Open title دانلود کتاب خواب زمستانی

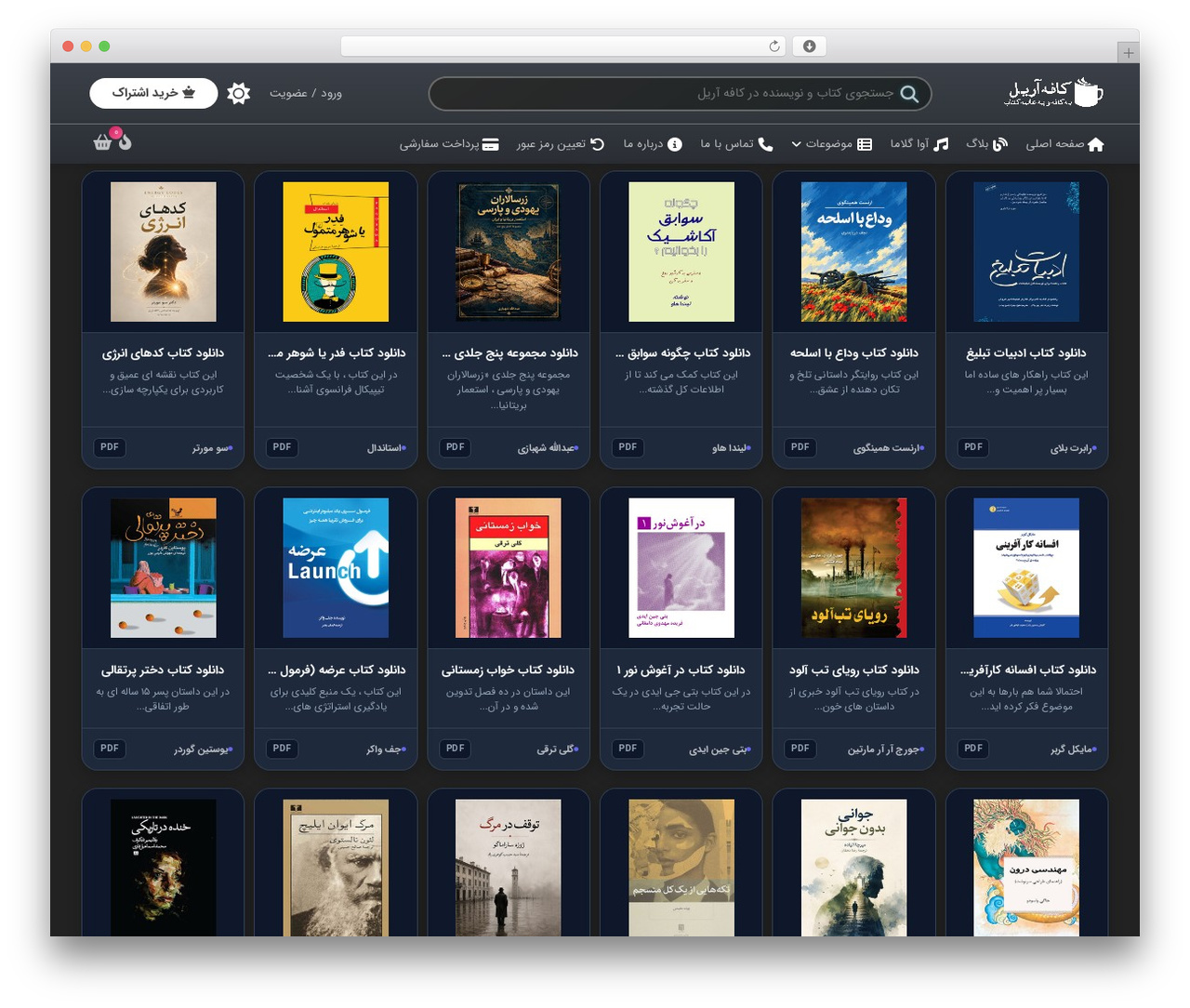(x=509, y=670)
